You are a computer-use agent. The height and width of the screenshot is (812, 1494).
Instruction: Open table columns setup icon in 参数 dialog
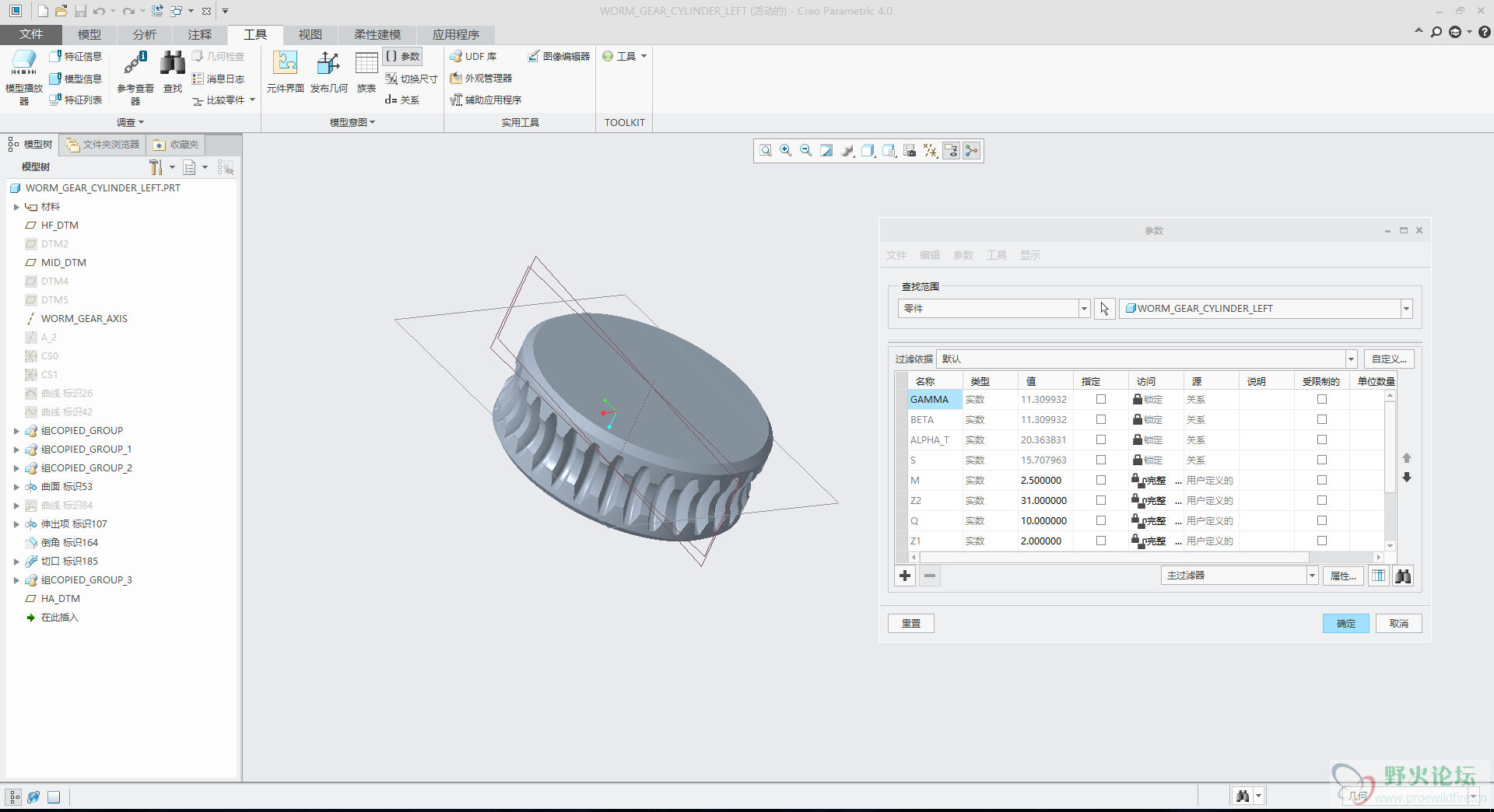click(x=1378, y=576)
